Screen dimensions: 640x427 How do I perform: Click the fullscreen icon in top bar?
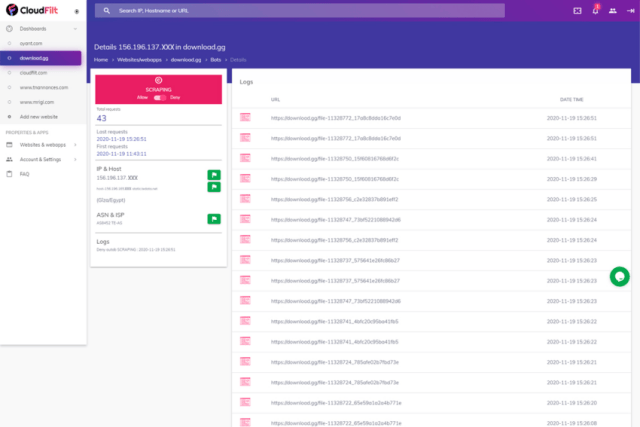[578, 11]
